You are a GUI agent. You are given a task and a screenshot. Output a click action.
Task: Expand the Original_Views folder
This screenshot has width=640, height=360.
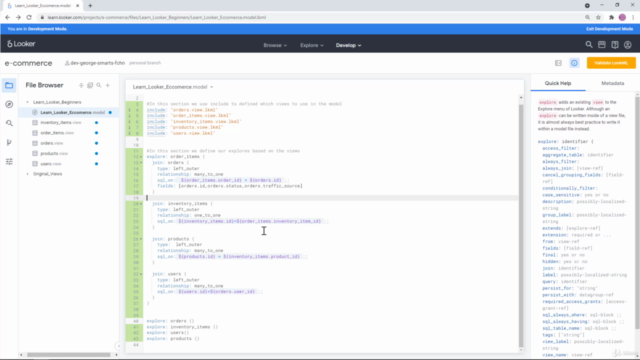[x=27, y=174]
